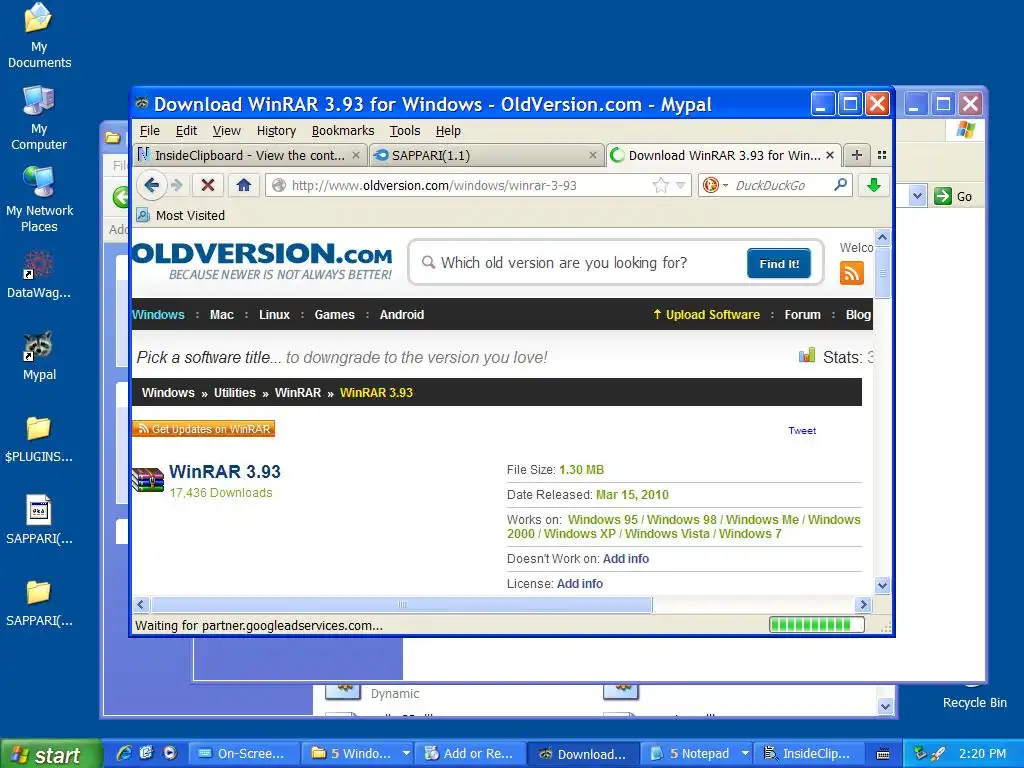This screenshot has height=768, width=1024.
Task: Open the My Documents desktop icon
Action: (39, 35)
